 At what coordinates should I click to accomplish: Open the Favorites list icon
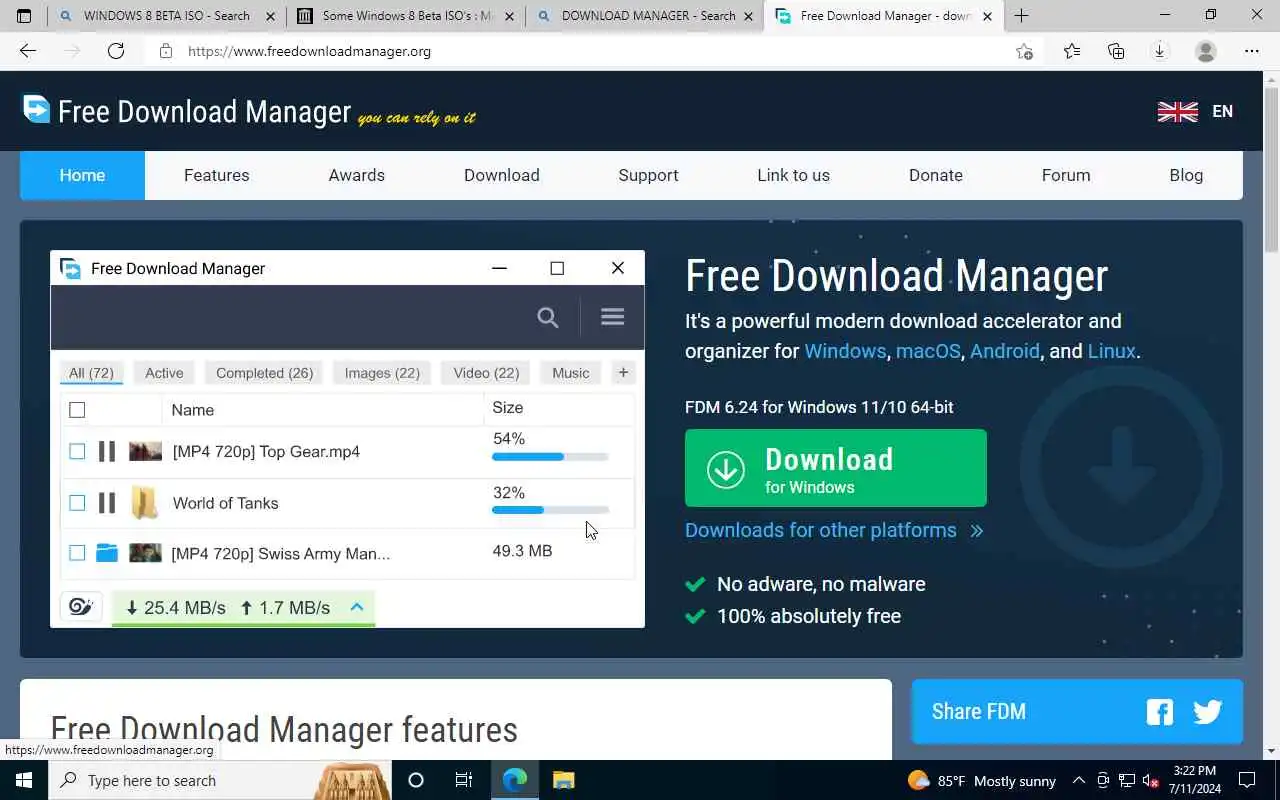tap(1072, 51)
